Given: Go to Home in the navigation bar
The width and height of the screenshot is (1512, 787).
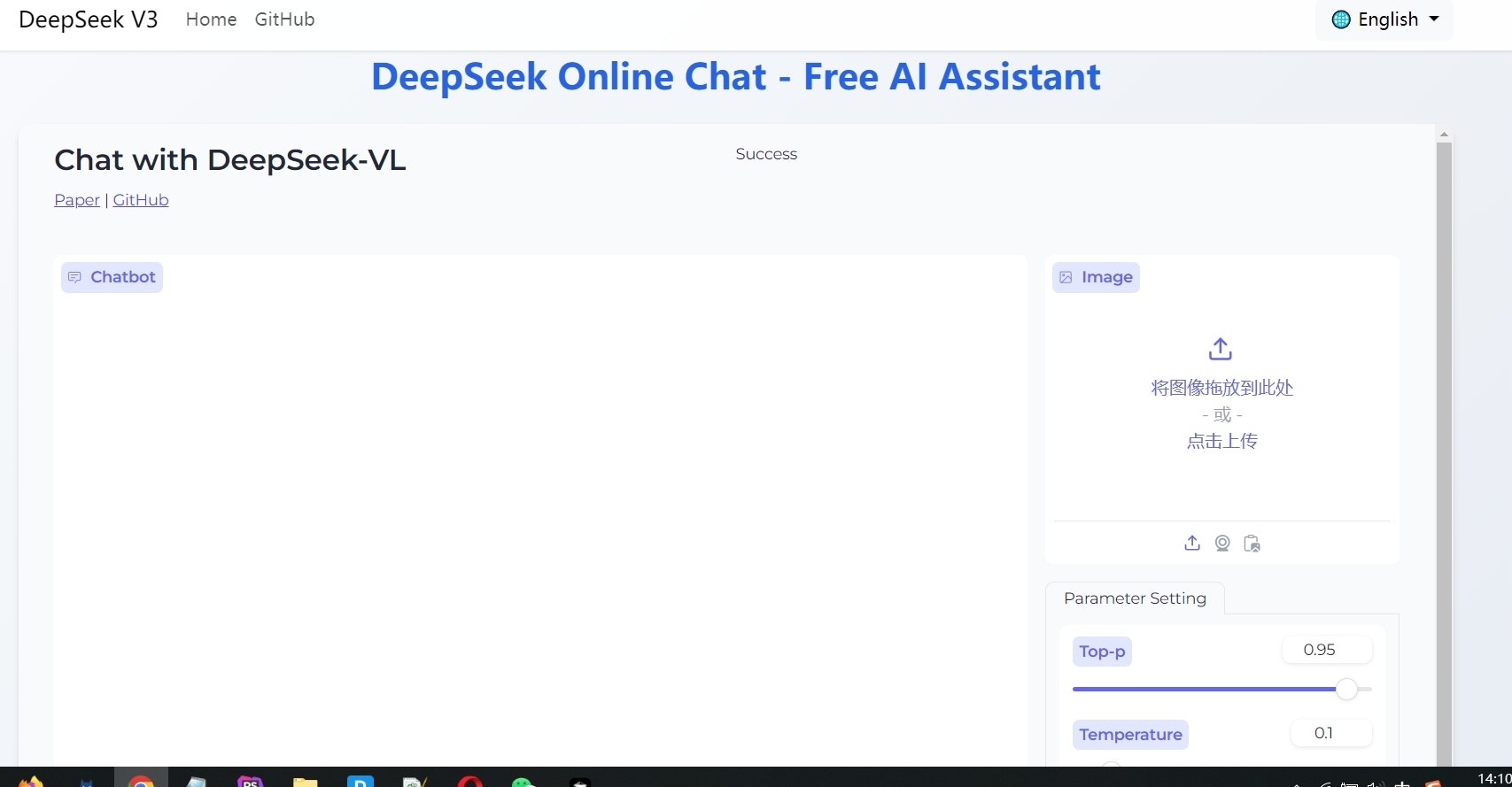Looking at the screenshot, I should tap(211, 19).
